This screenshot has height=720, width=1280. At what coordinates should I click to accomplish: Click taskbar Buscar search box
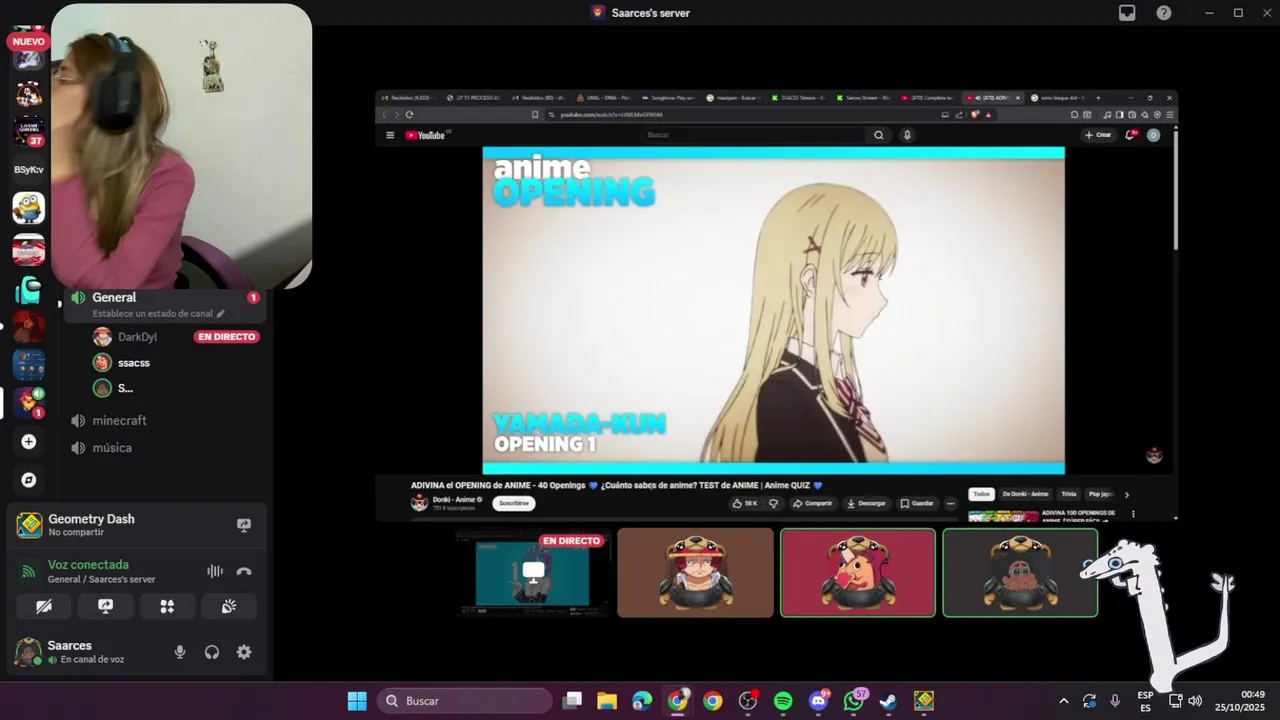tap(465, 701)
